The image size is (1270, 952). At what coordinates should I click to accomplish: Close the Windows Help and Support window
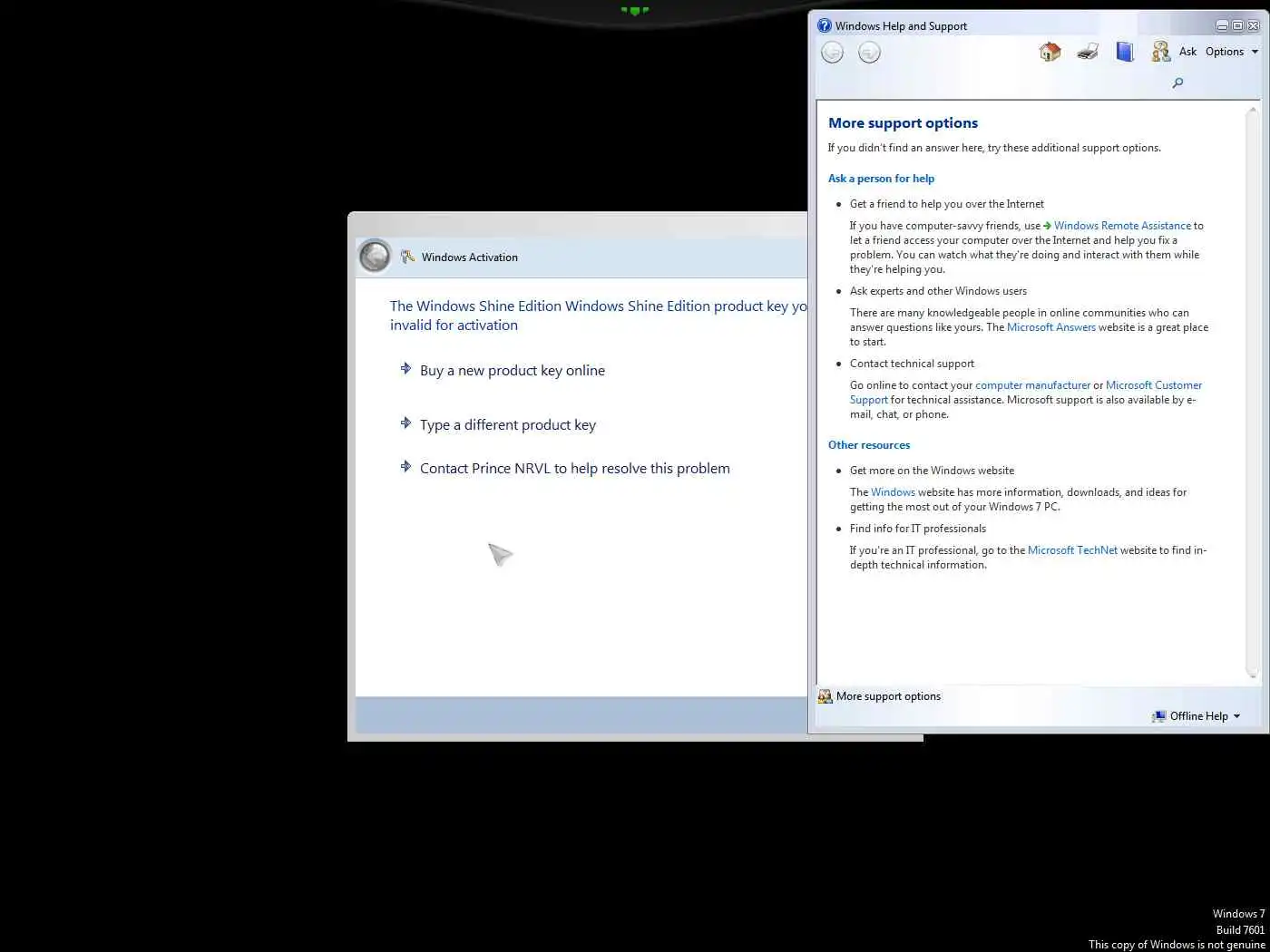tap(1254, 25)
